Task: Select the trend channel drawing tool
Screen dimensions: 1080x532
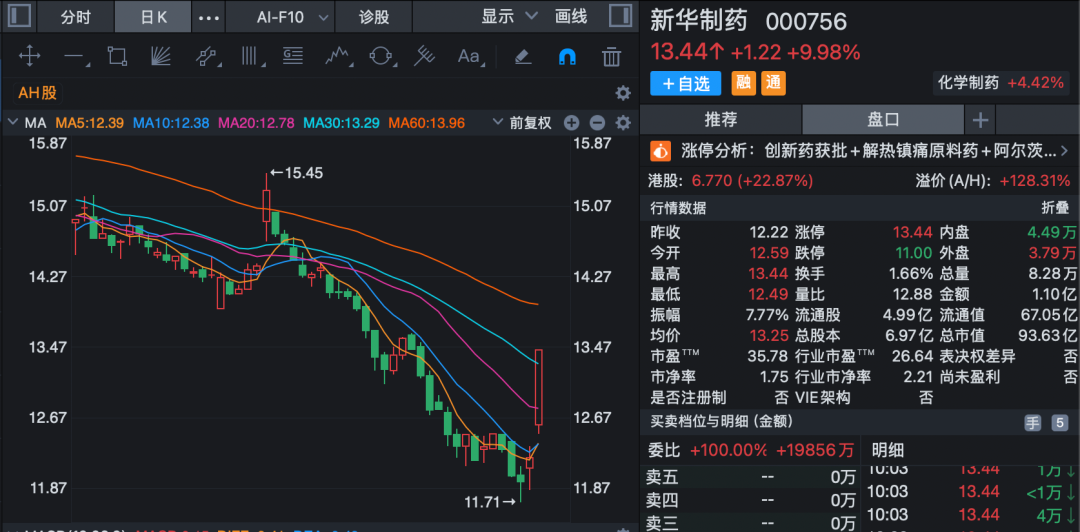Action: tap(206, 56)
